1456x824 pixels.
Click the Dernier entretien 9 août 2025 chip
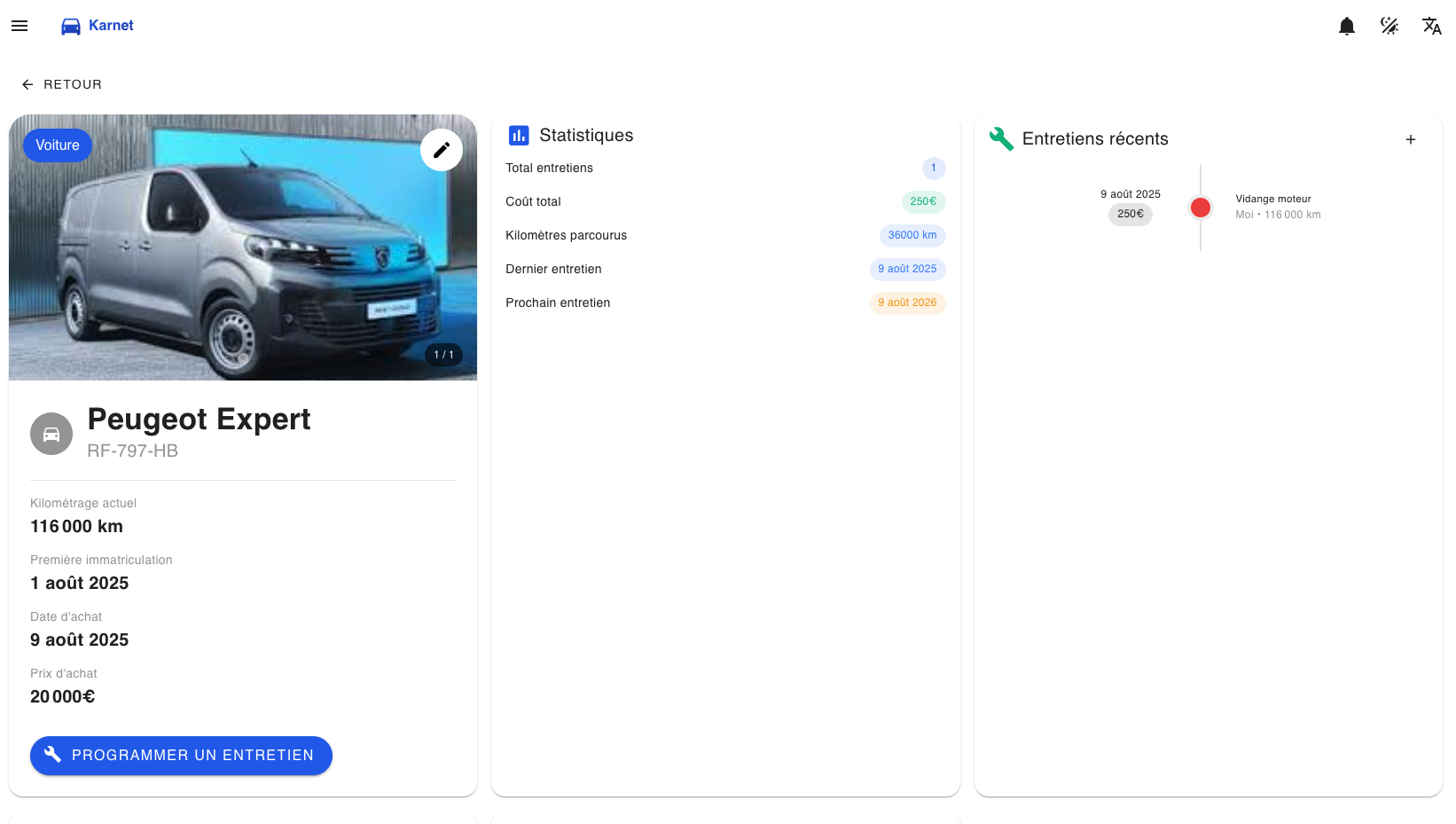pos(907,270)
